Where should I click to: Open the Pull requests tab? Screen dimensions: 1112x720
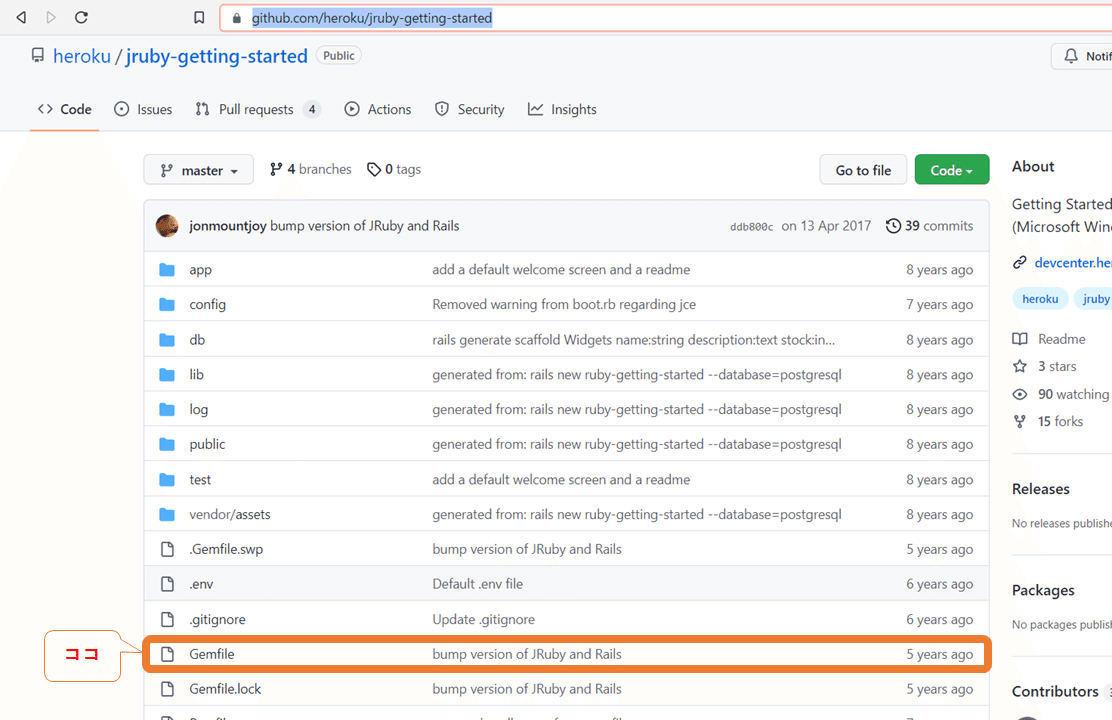(x=258, y=109)
